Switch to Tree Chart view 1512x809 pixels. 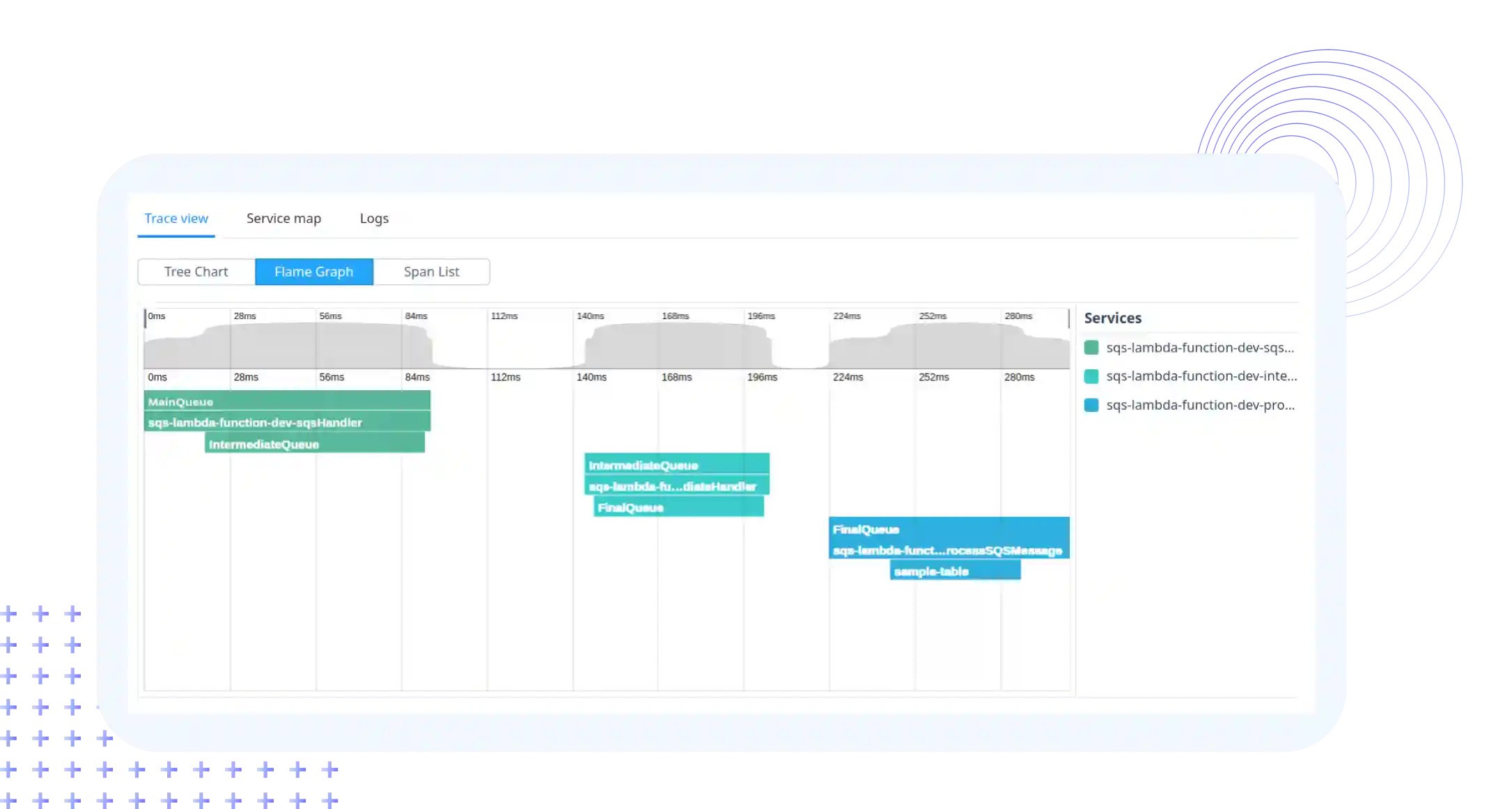click(x=197, y=271)
